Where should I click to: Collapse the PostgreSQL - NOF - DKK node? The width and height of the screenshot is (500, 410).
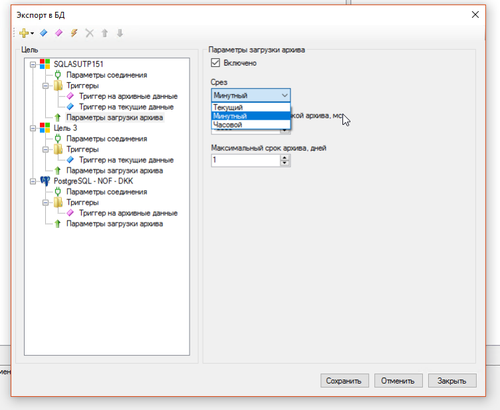[x=33, y=181]
